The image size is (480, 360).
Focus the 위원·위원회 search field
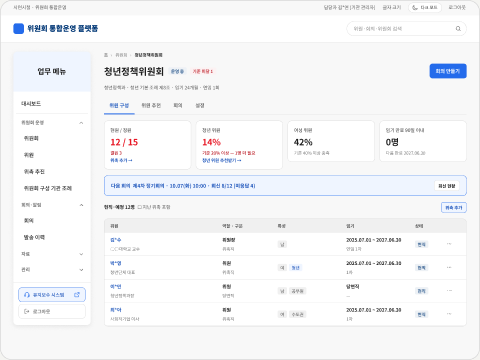coord(406,29)
